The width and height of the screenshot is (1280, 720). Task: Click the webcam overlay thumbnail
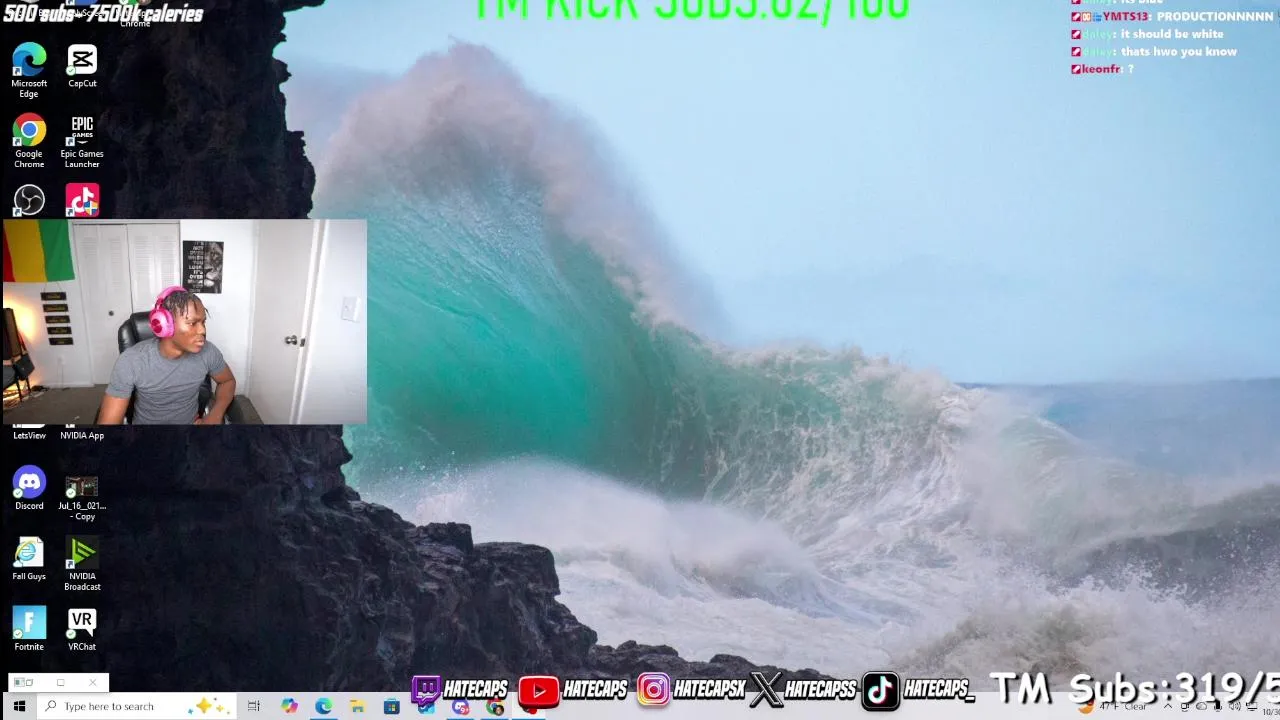(x=184, y=322)
